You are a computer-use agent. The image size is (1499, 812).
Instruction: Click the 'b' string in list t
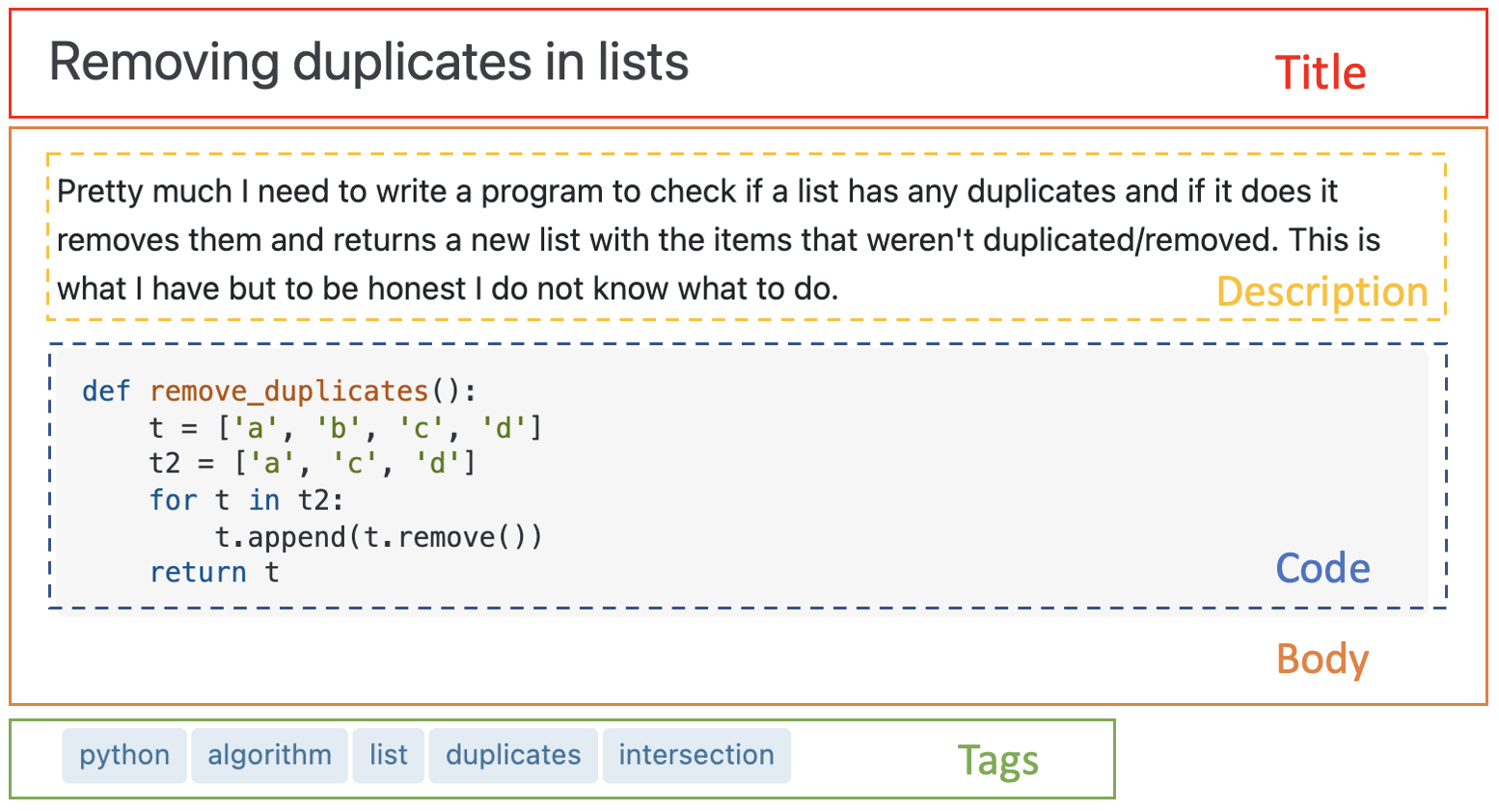(338, 427)
